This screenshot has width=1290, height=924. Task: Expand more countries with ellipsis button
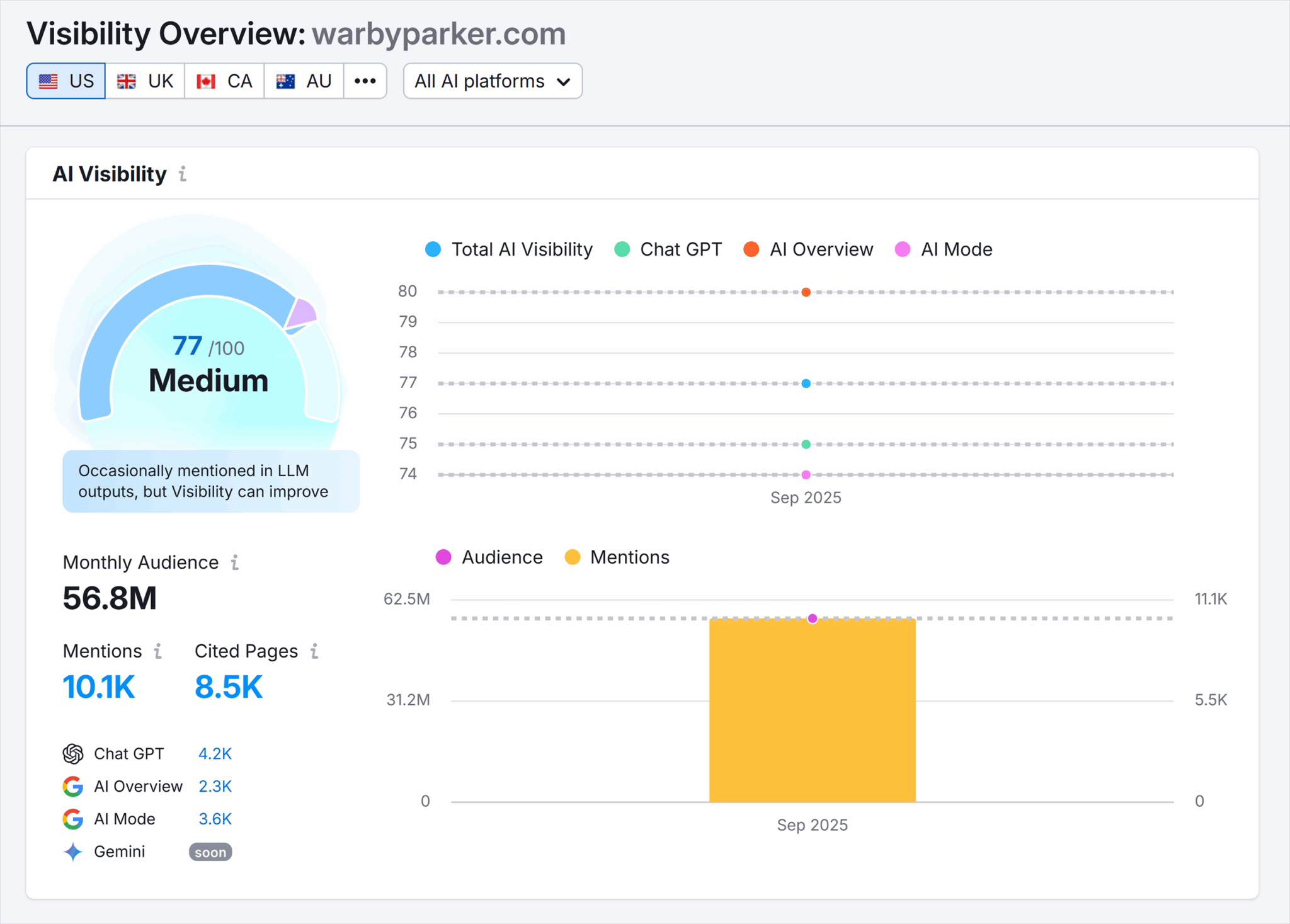pos(365,81)
